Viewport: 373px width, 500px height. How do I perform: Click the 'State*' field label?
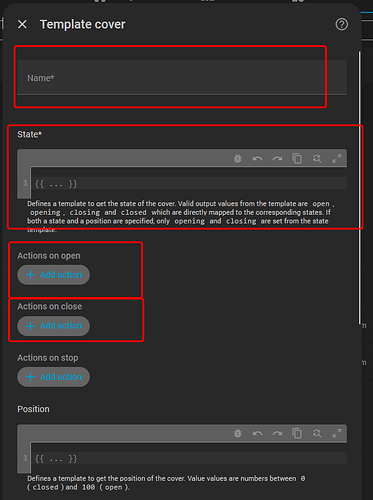coord(30,134)
